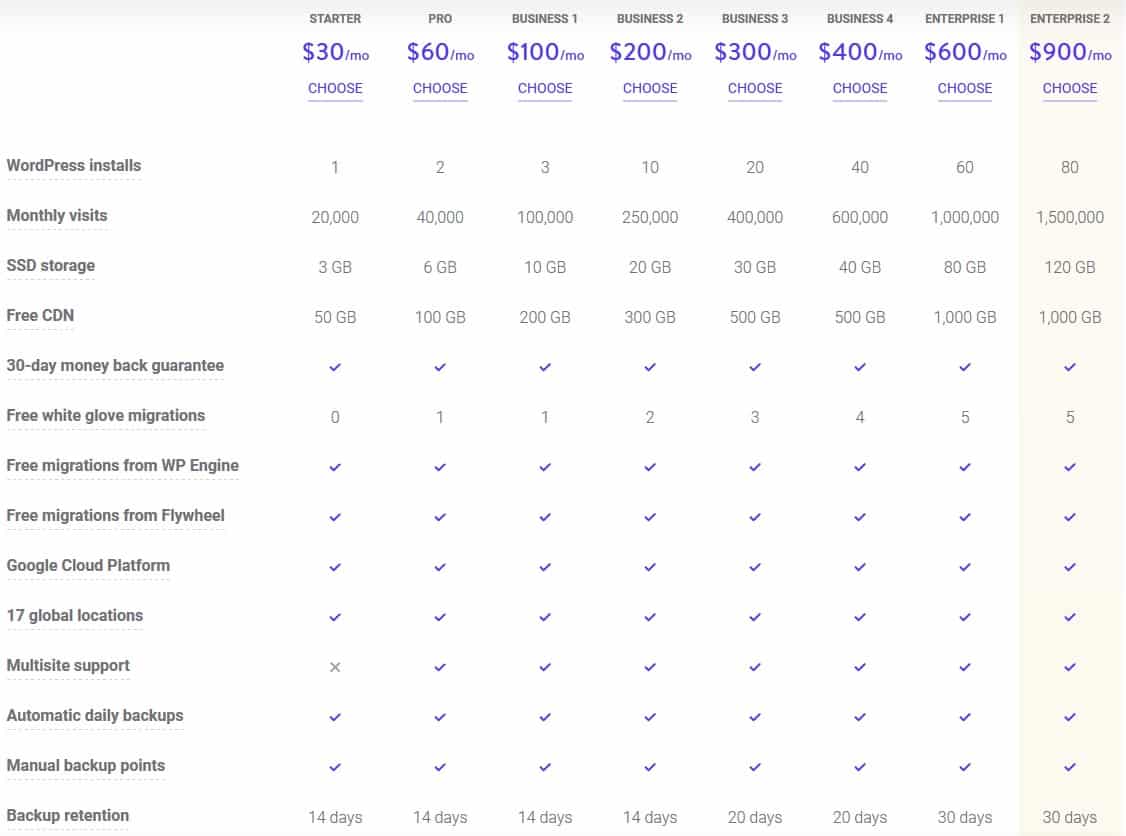Choose the Business 4 plan
The width and height of the screenshot is (1126, 836).
click(860, 88)
